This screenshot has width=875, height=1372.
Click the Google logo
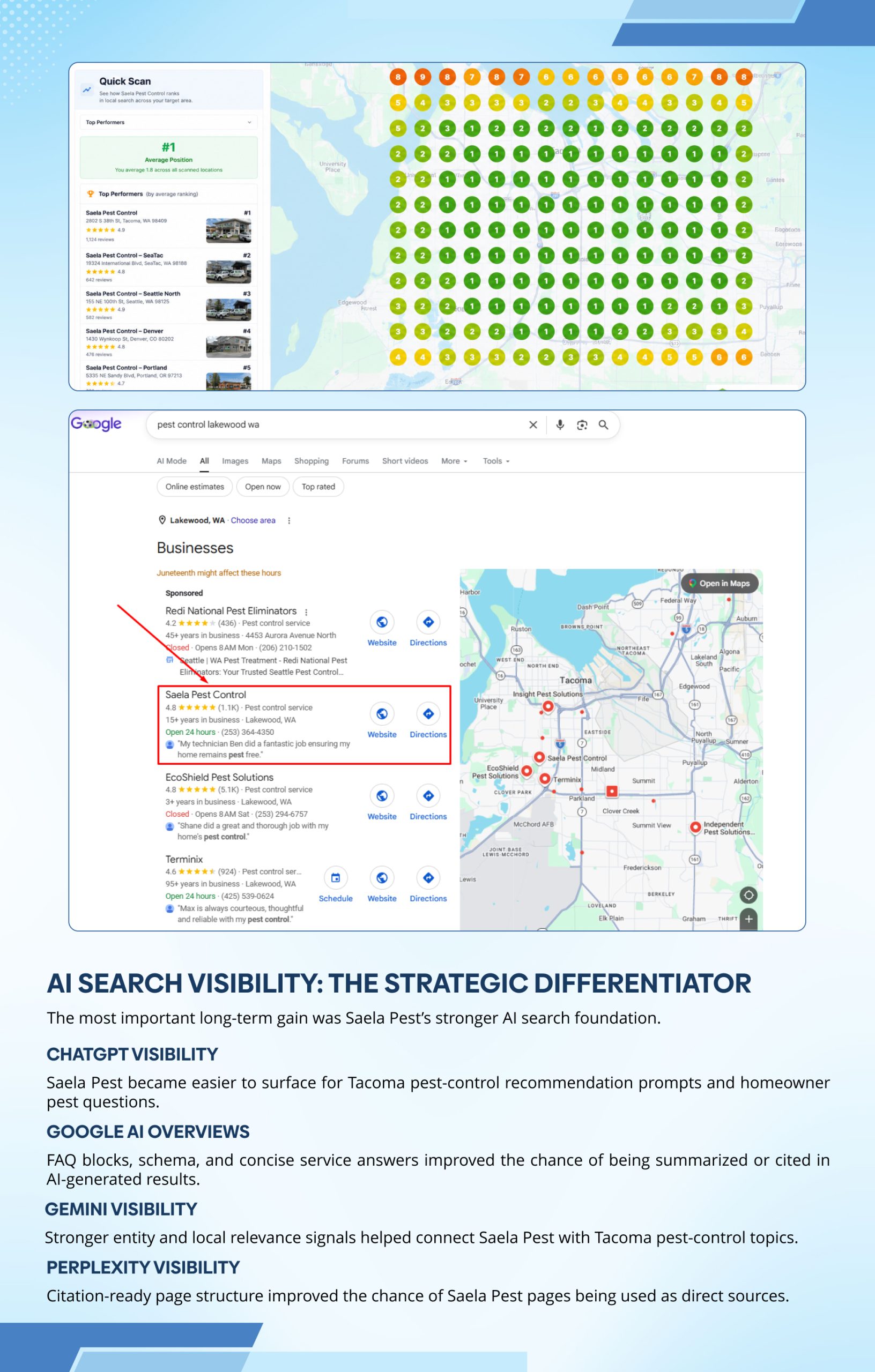click(x=96, y=424)
